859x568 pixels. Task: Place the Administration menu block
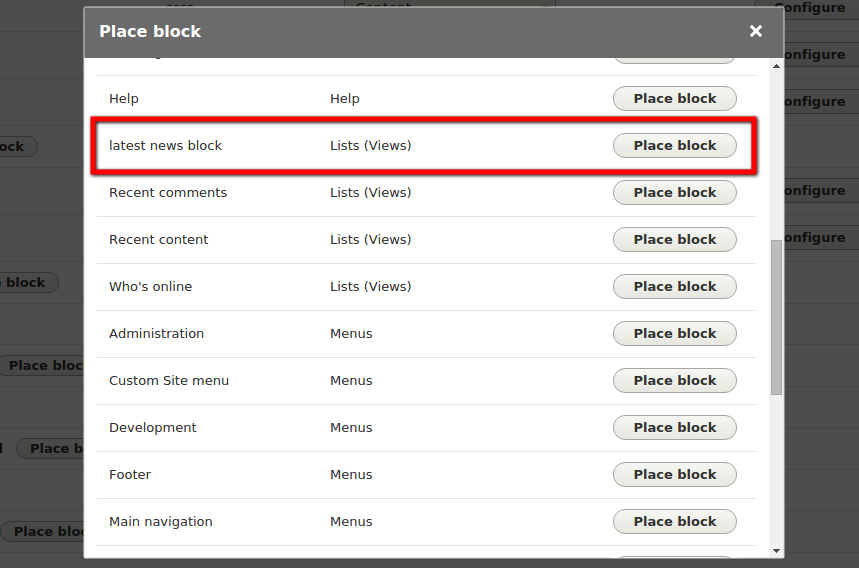674,334
